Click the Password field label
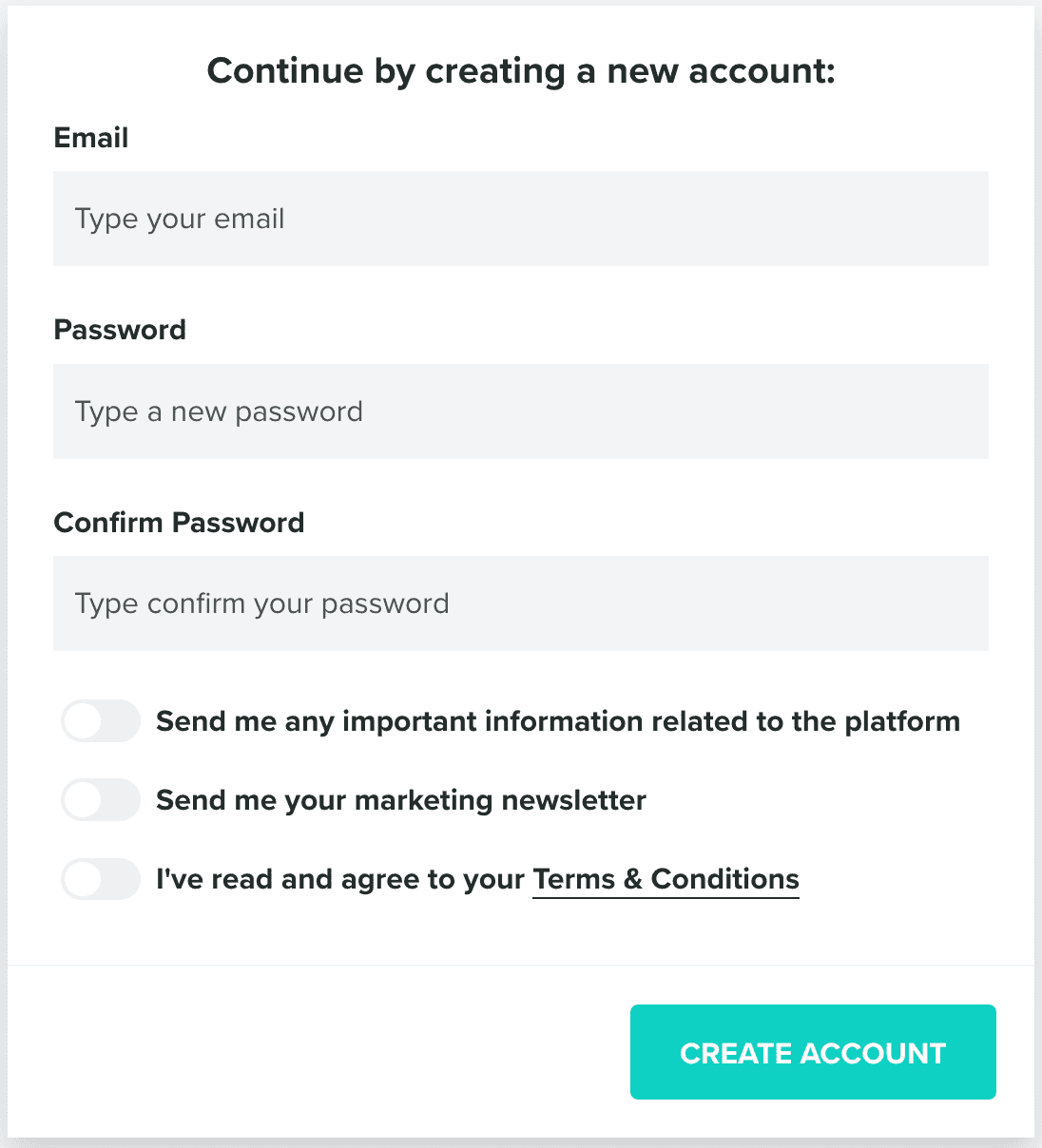Screen dimensions: 1042x1148 [120, 330]
